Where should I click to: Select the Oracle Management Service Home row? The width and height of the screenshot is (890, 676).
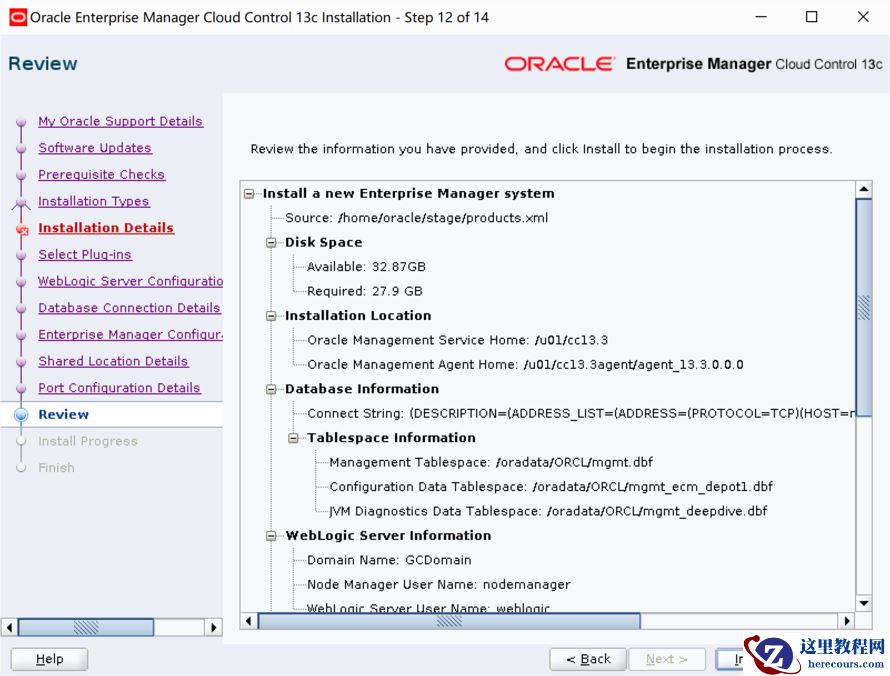point(457,340)
